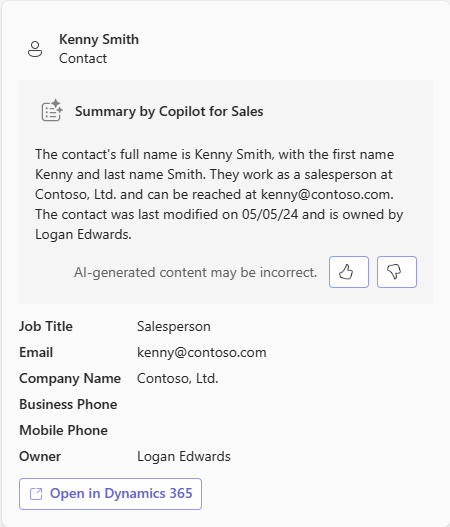Select the Summary by Copilot for Sales heading
The height and width of the screenshot is (527, 450).
(169, 111)
